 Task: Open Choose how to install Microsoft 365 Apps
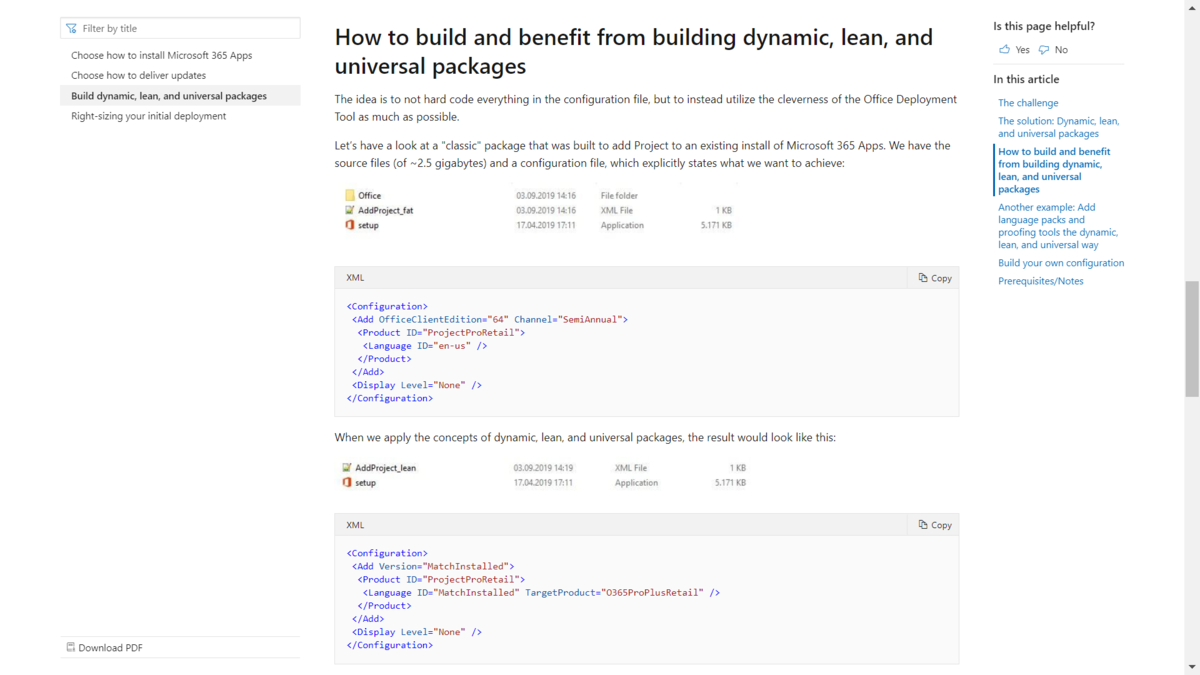point(162,55)
